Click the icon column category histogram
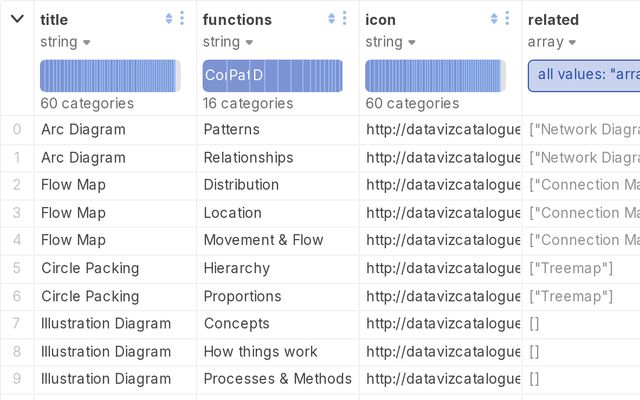This screenshot has height=400, width=640. click(435, 76)
